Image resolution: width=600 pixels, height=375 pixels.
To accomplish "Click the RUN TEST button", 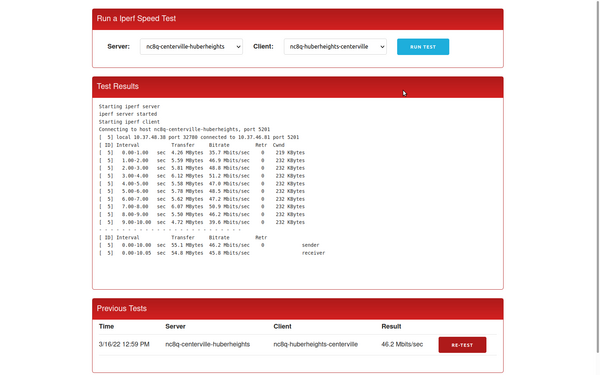I will click(x=423, y=47).
